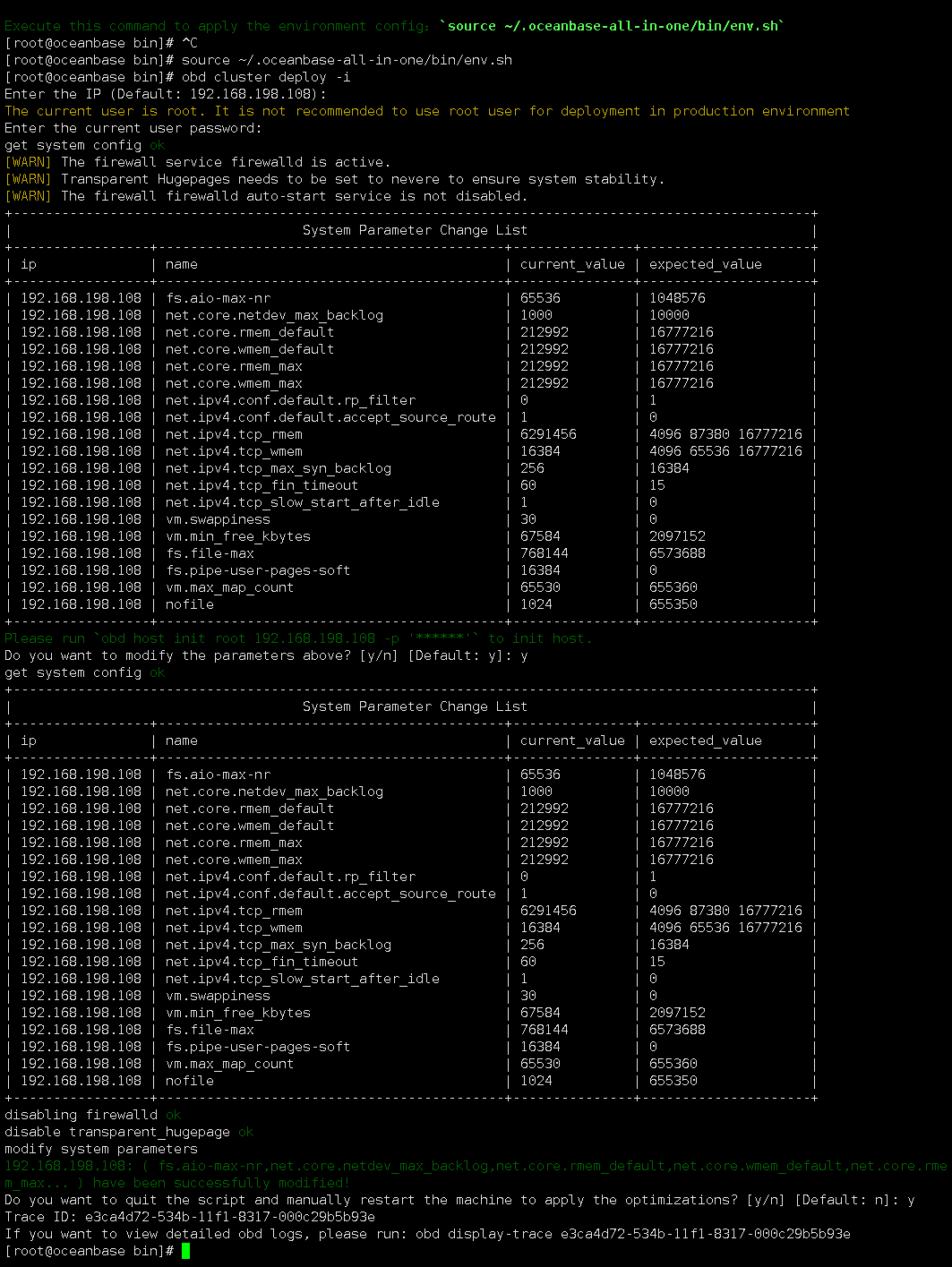This screenshot has width=952, height=1267.
Task: Click the green cursor block at the final prompt
Action: (x=185, y=1251)
